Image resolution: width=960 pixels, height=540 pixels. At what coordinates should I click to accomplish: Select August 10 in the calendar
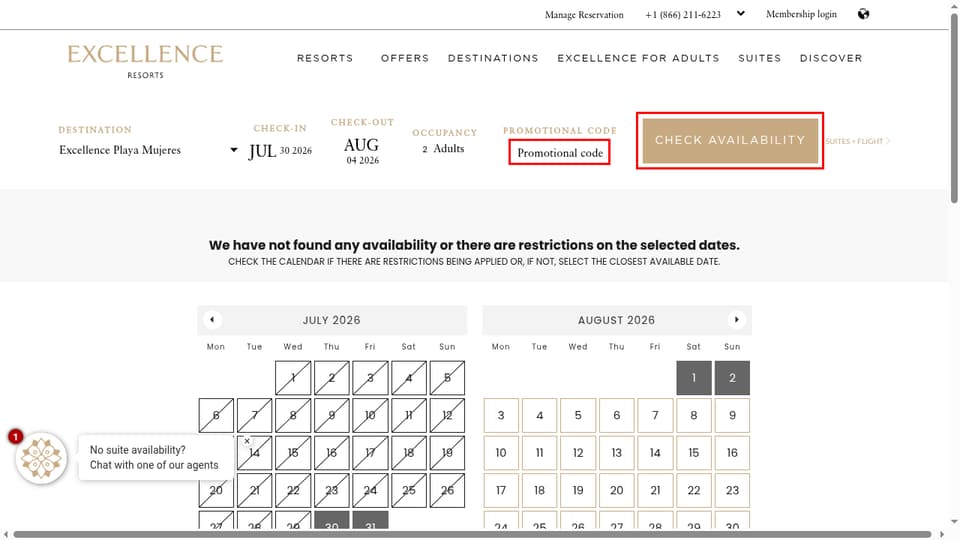click(501, 452)
